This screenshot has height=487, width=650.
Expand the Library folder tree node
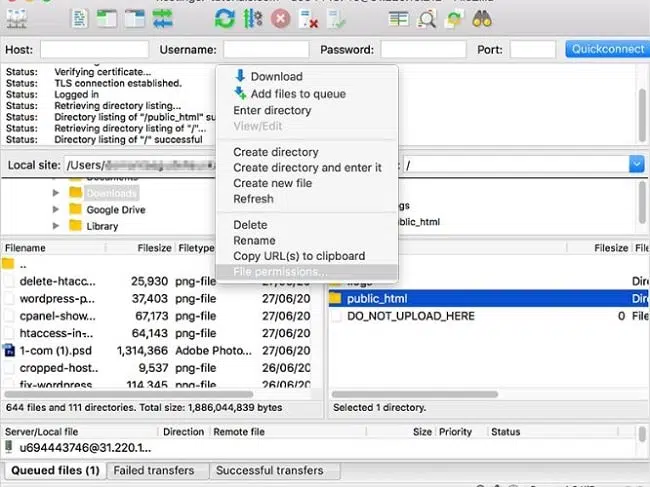(x=56, y=226)
